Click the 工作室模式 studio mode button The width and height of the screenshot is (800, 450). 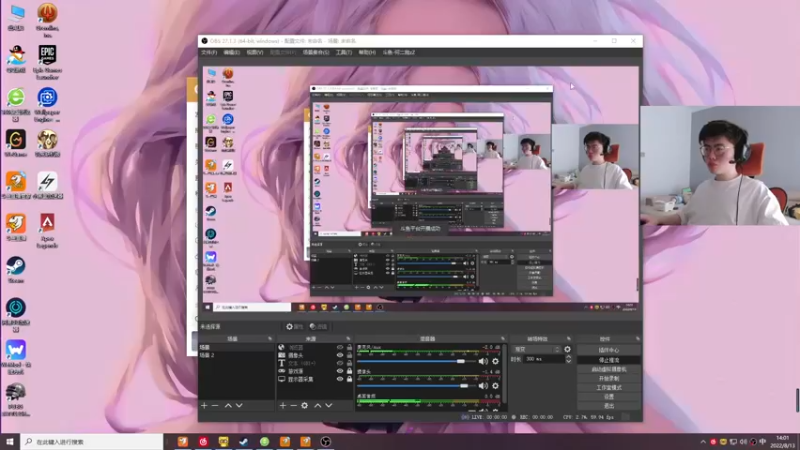point(609,387)
